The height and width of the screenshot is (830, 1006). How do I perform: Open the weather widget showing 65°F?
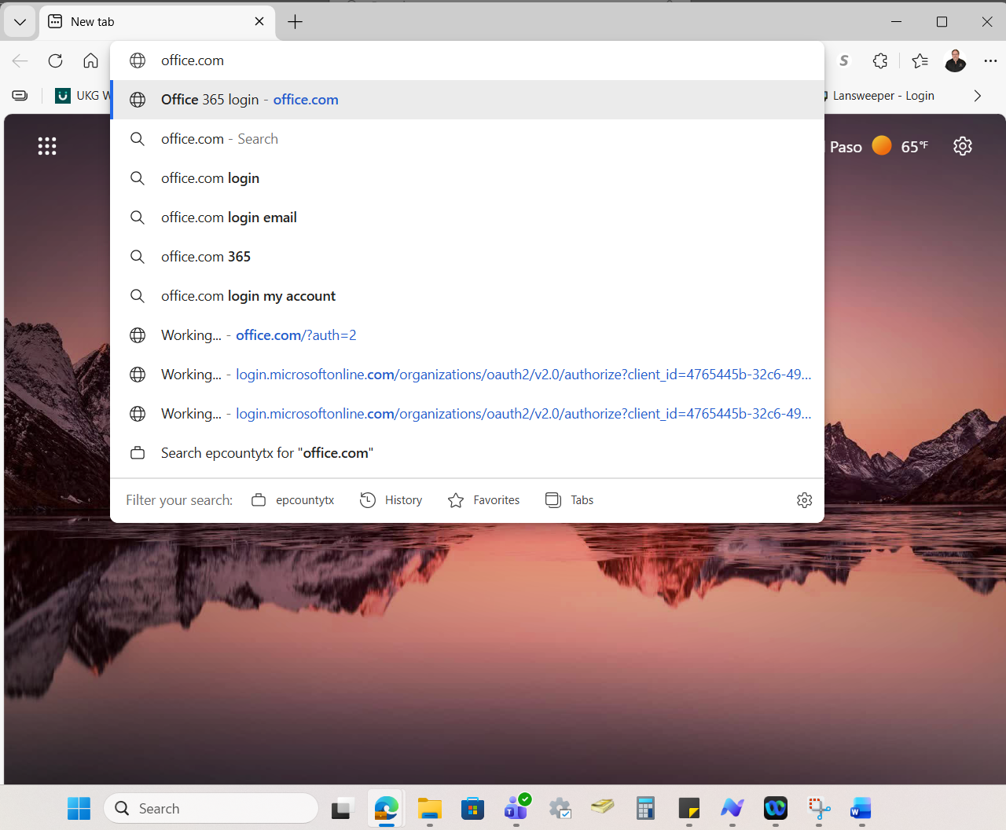coord(878,146)
